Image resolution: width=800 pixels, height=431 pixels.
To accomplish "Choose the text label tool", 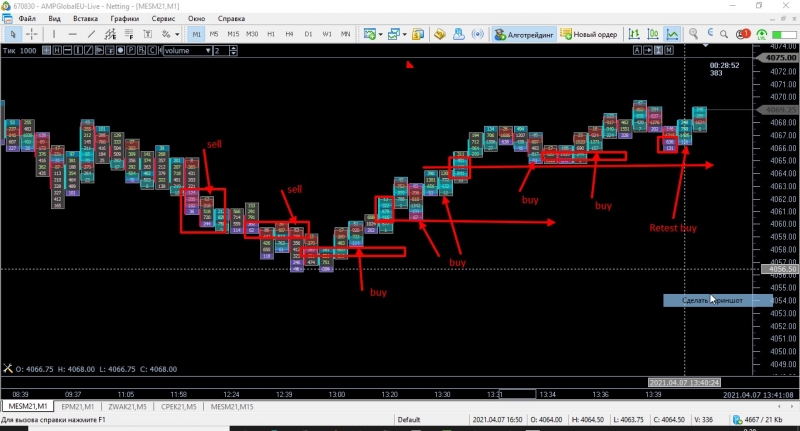I will click(148, 34).
